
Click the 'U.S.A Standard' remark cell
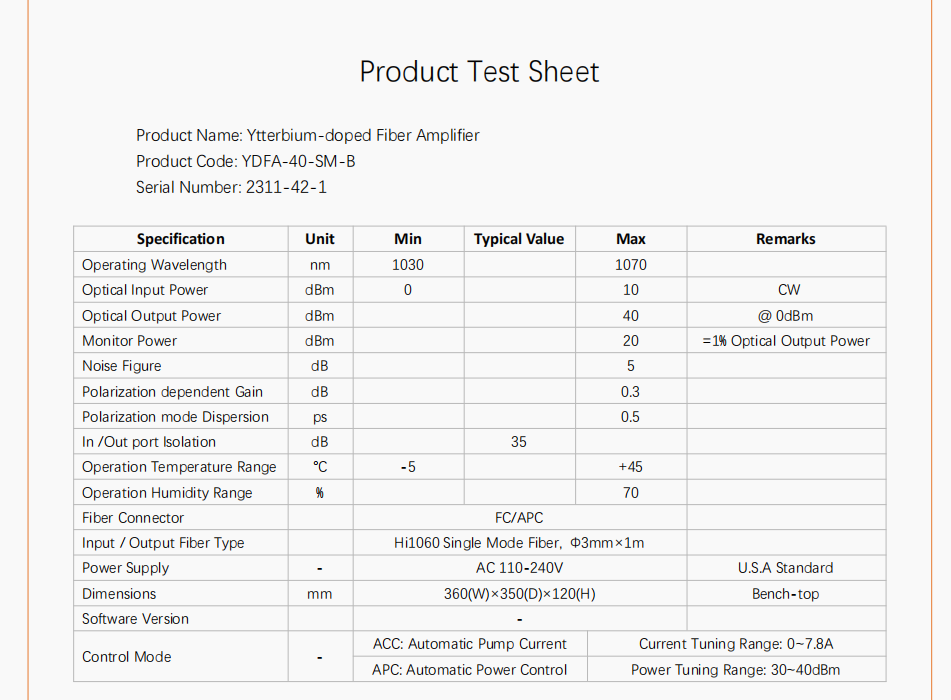pyautogui.click(x=785, y=568)
